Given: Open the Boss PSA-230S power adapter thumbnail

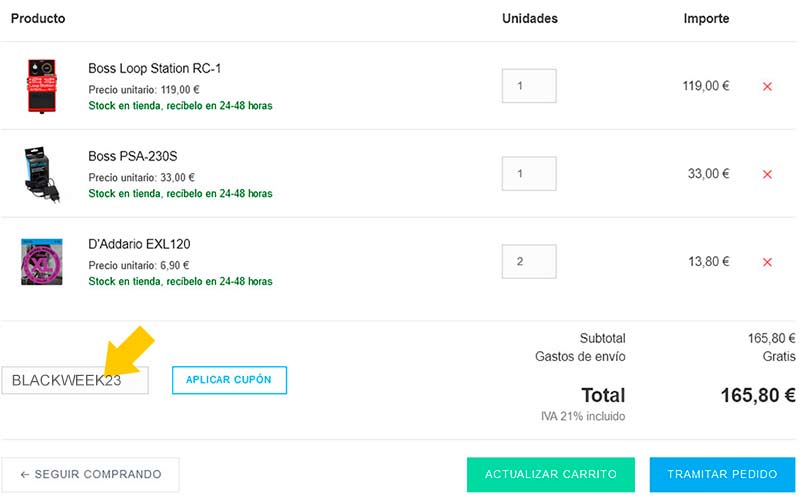Looking at the screenshot, I should pyautogui.click(x=42, y=174).
